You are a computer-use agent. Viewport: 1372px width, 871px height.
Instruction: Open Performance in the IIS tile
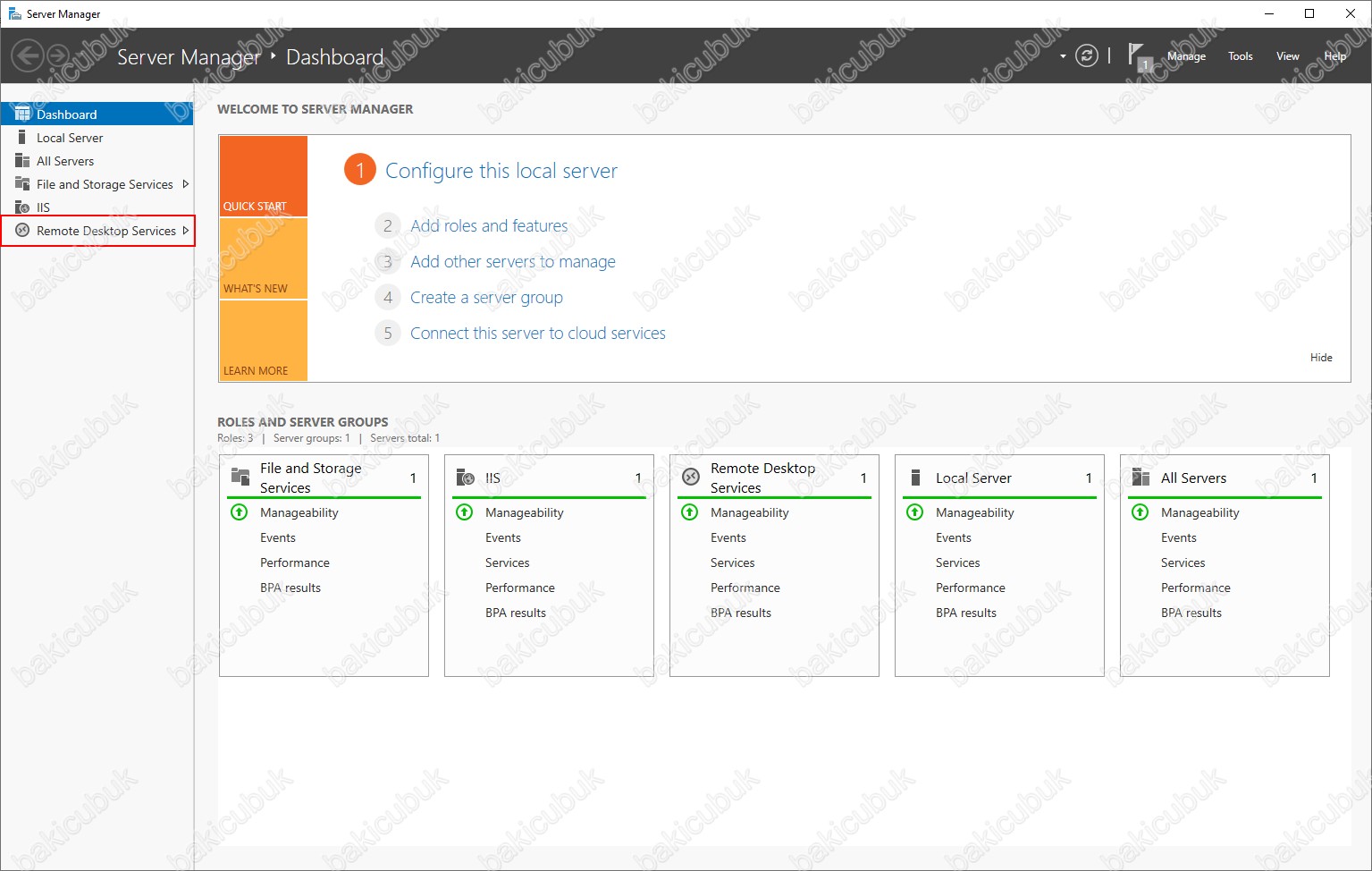(520, 588)
